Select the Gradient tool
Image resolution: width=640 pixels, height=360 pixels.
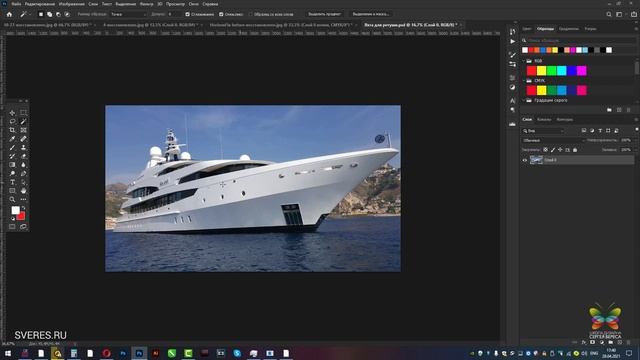point(12,165)
